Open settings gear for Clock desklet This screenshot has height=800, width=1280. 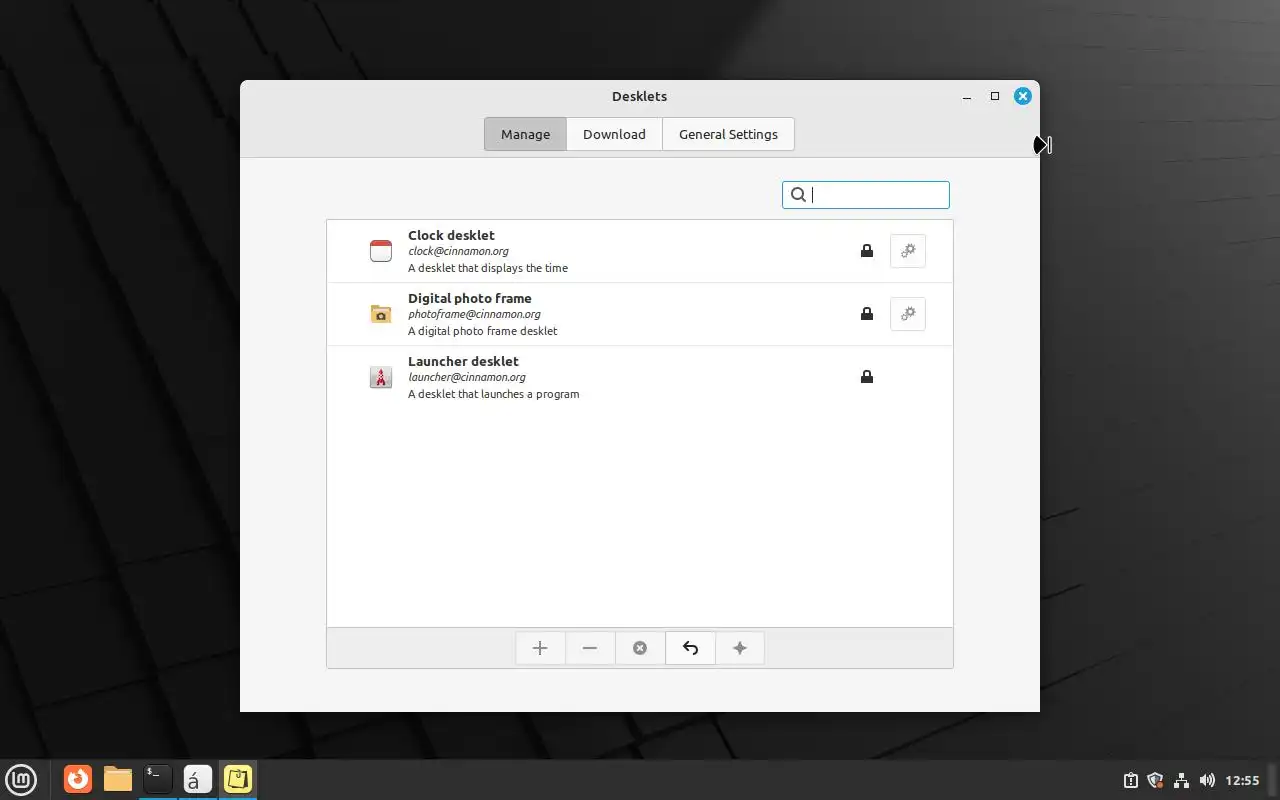[x=908, y=251]
